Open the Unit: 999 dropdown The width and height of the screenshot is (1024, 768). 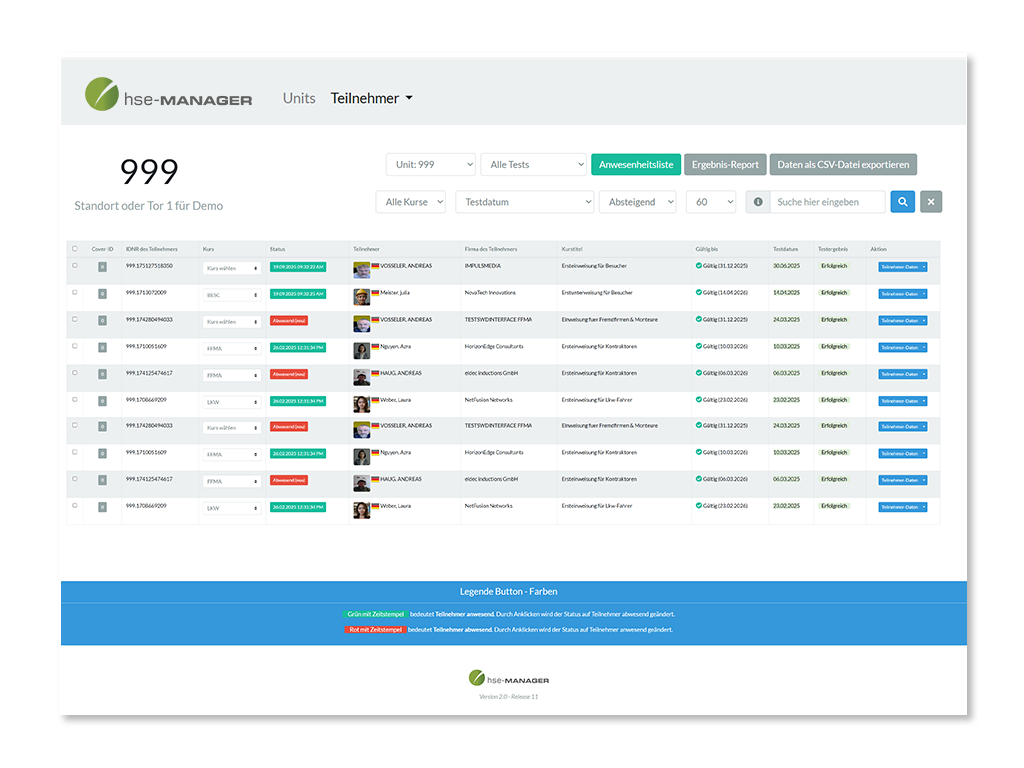pyautogui.click(x=431, y=165)
